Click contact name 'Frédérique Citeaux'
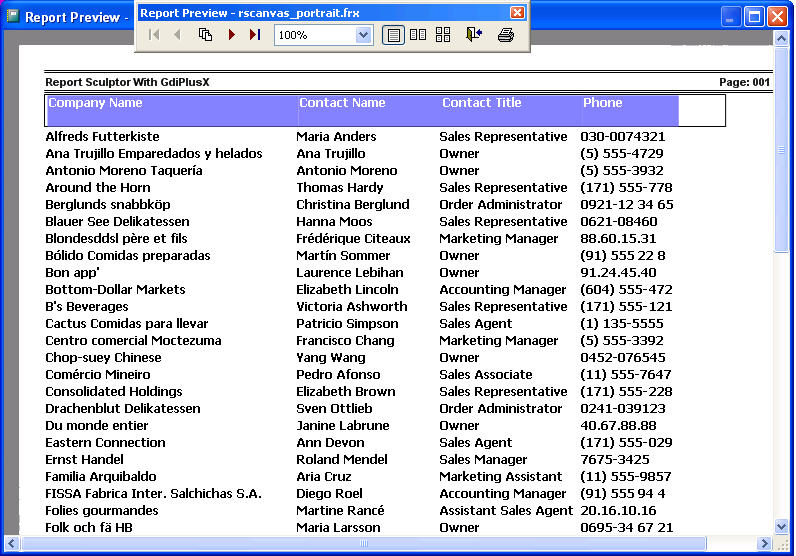This screenshot has height=556, width=796. [353, 239]
